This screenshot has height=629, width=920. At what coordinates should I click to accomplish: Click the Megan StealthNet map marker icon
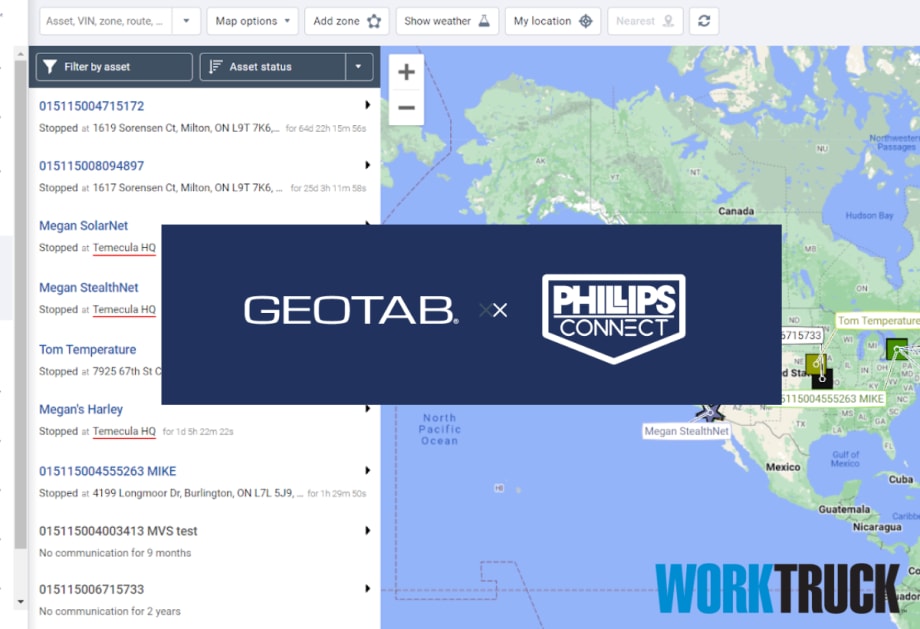coord(711,412)
